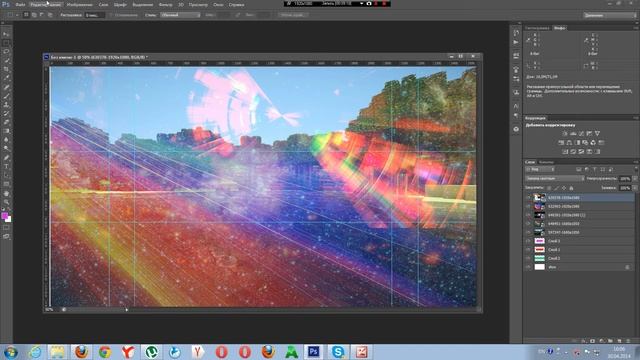Open the marquee Style dropdown
Image resolution: width=640 pixels, height=360 pixels.
(x=180, y=15)
